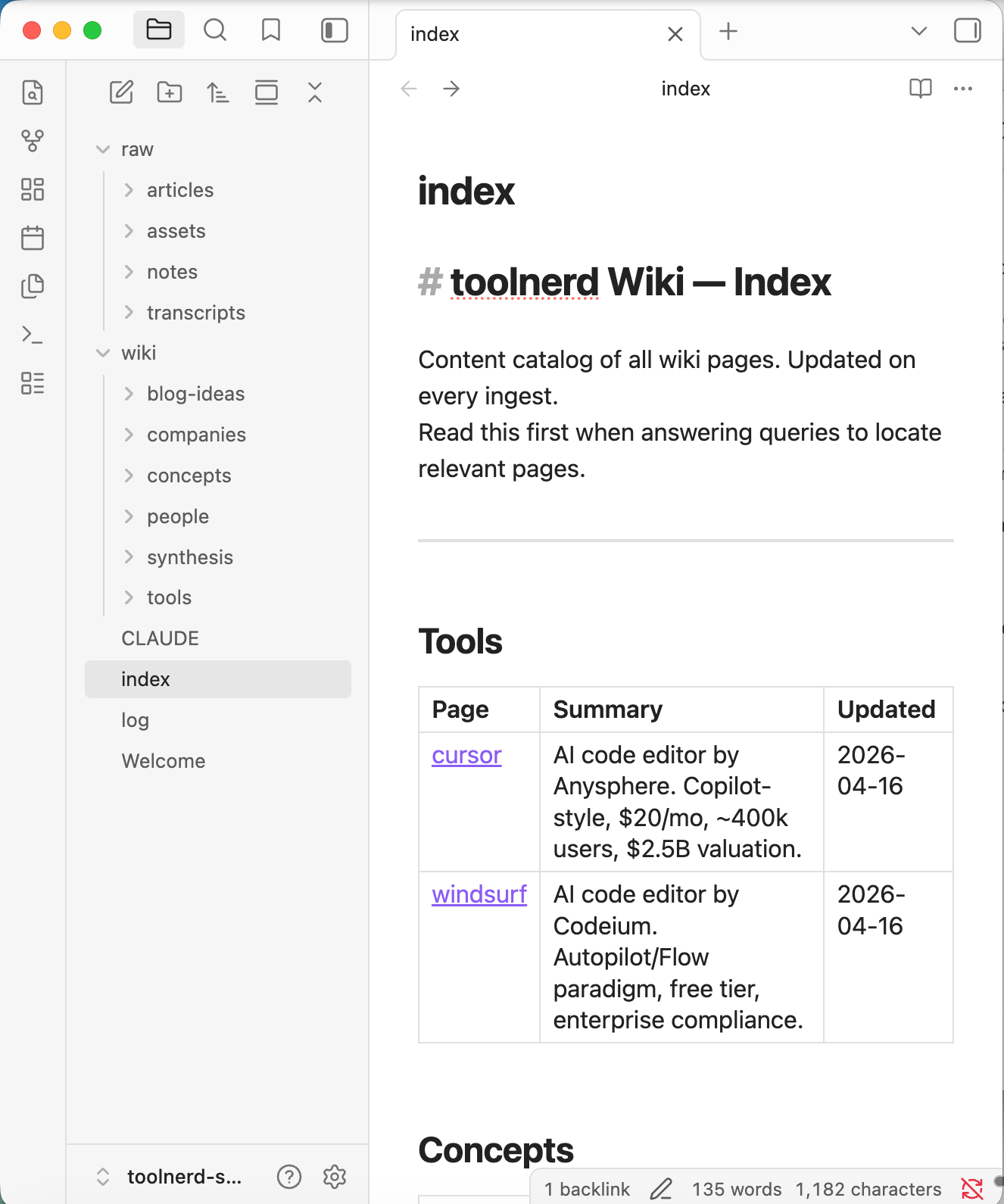Navigate back with left arrow
Image resolution: width=1004 pixels, height=1204 pixels.
click(409, 89)
